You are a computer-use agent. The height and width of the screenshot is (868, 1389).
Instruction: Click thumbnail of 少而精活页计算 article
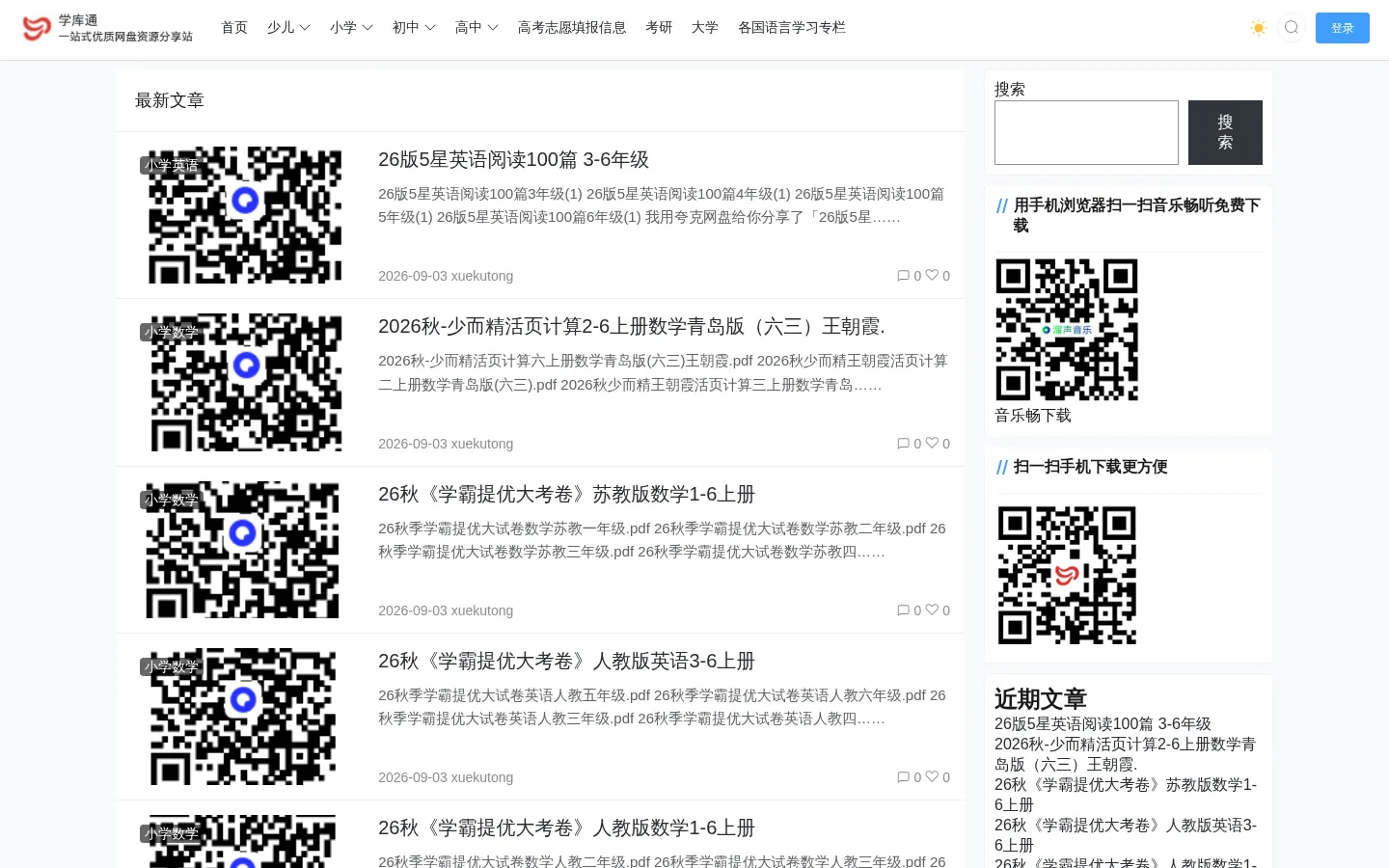tap(245, 382)
